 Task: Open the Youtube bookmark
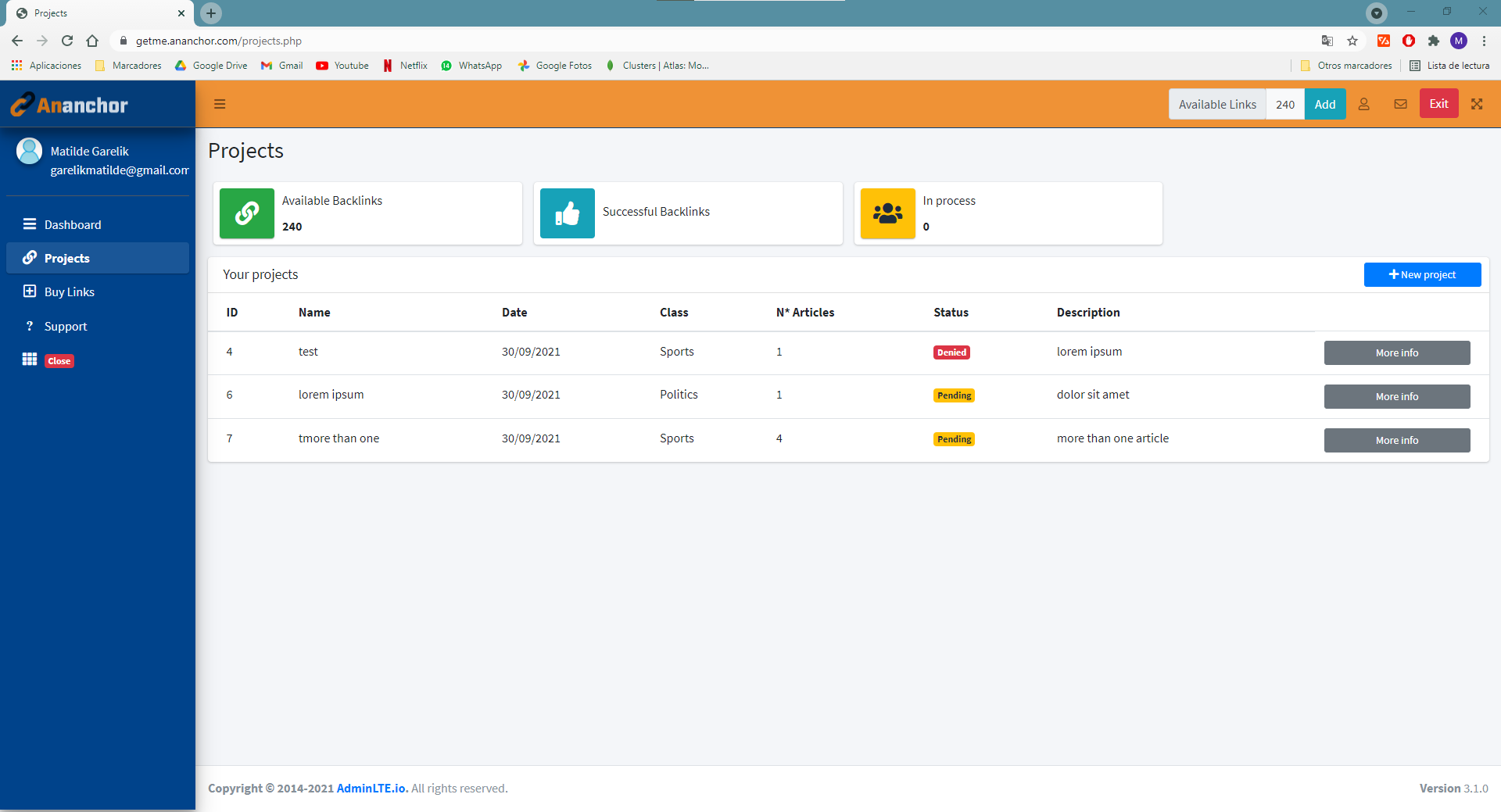[342, 66]
